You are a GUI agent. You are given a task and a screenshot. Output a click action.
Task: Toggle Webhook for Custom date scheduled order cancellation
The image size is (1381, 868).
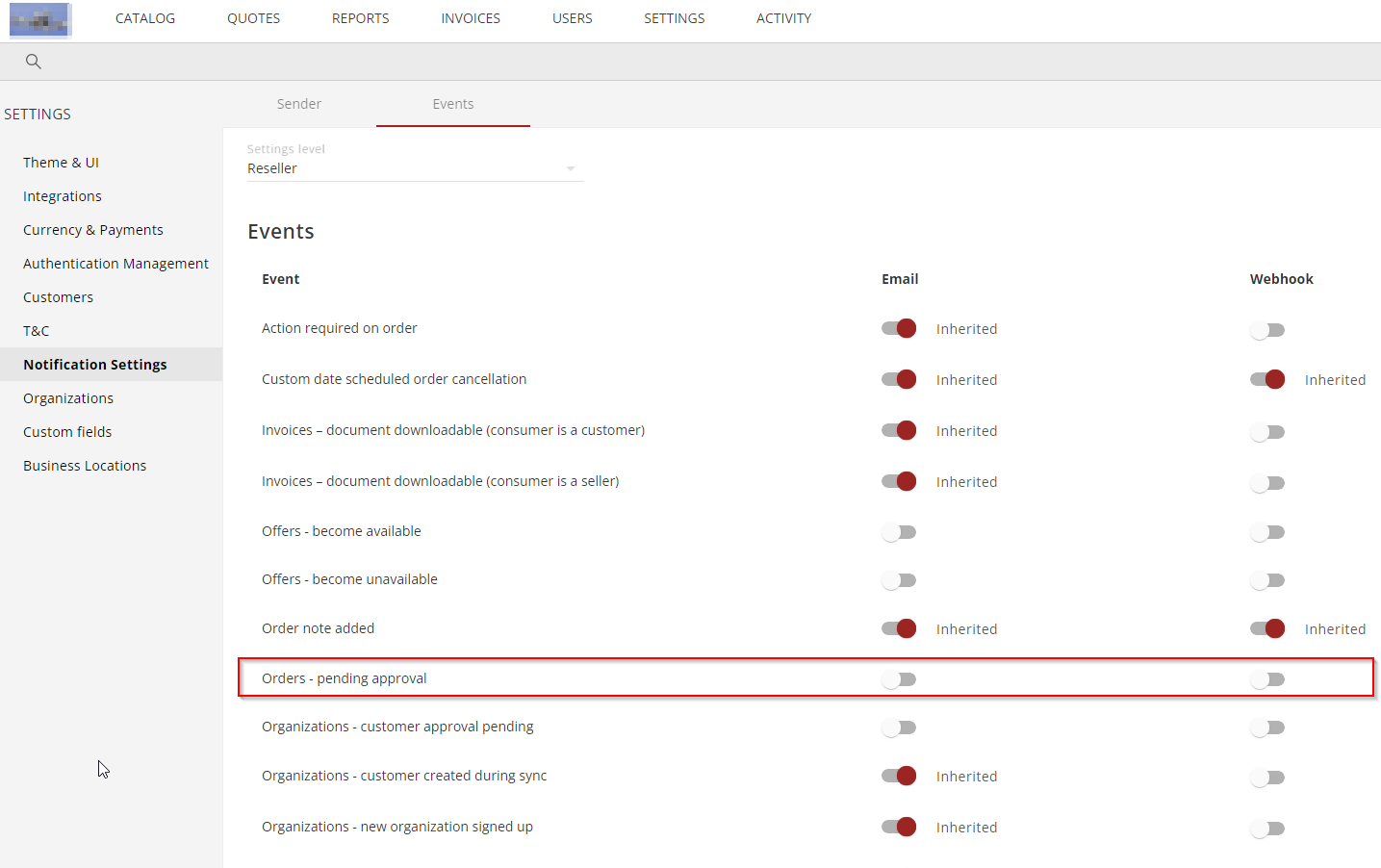coord(1267,379)
